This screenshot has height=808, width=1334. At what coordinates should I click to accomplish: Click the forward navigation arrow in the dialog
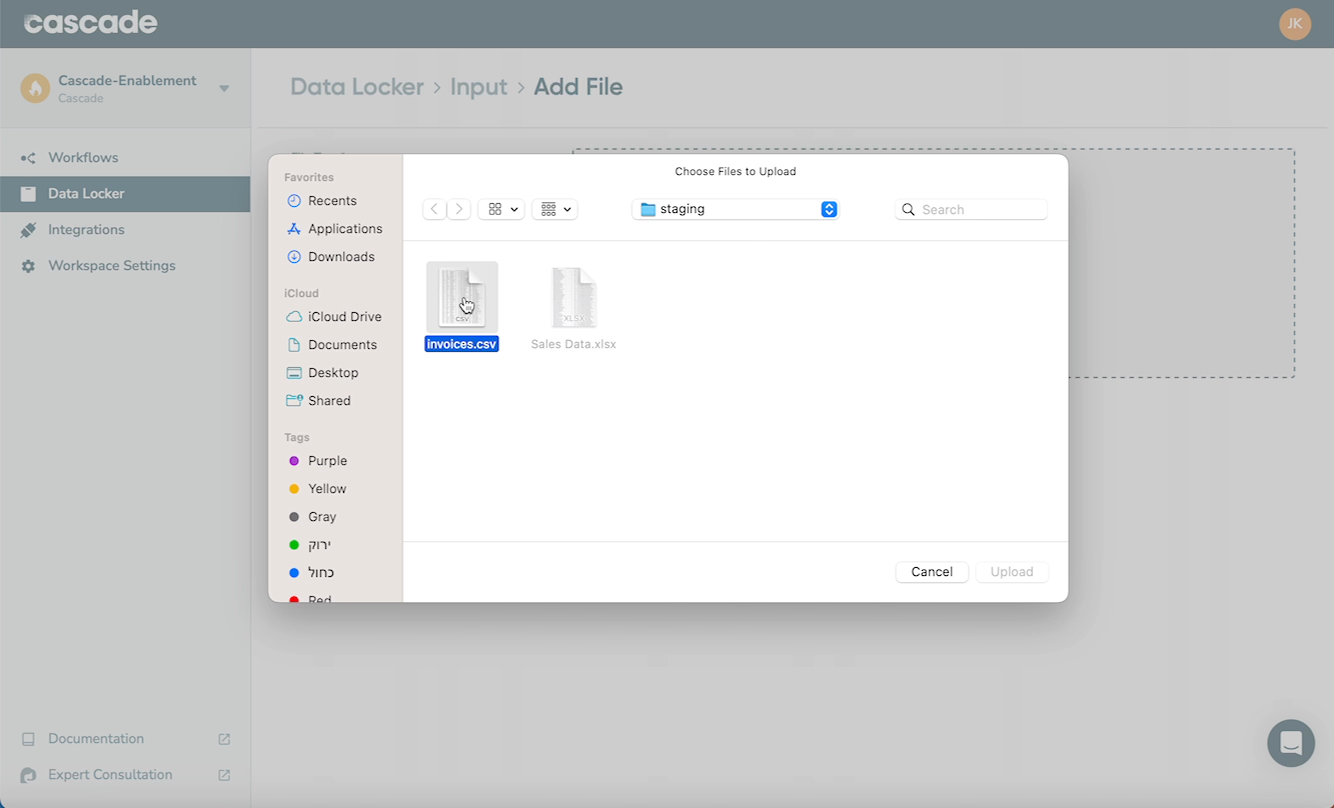[x=459, y=208]
